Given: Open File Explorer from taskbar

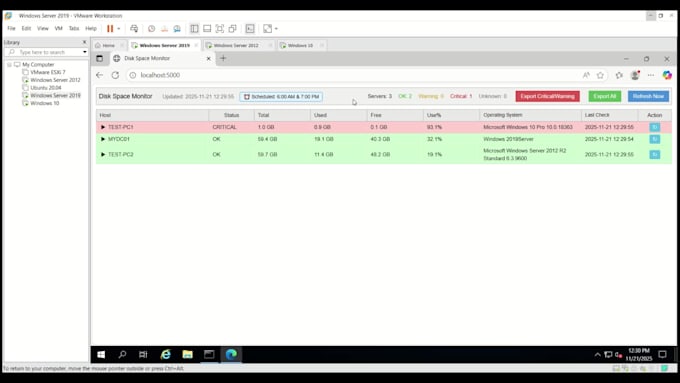Looking at the screenshot, I should [x=187, y=354].
